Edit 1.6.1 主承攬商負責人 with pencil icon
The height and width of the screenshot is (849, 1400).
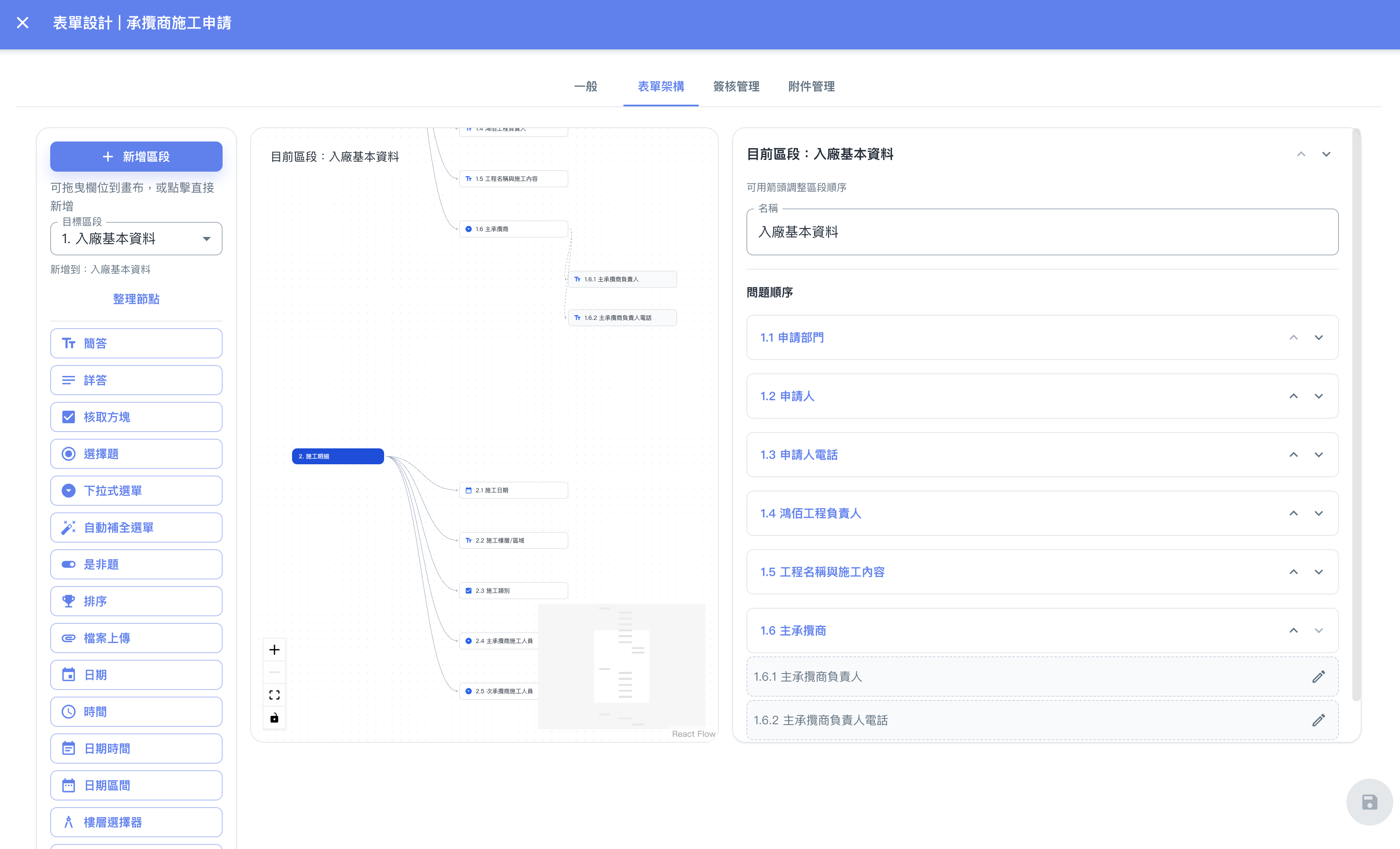(1318, 677)
